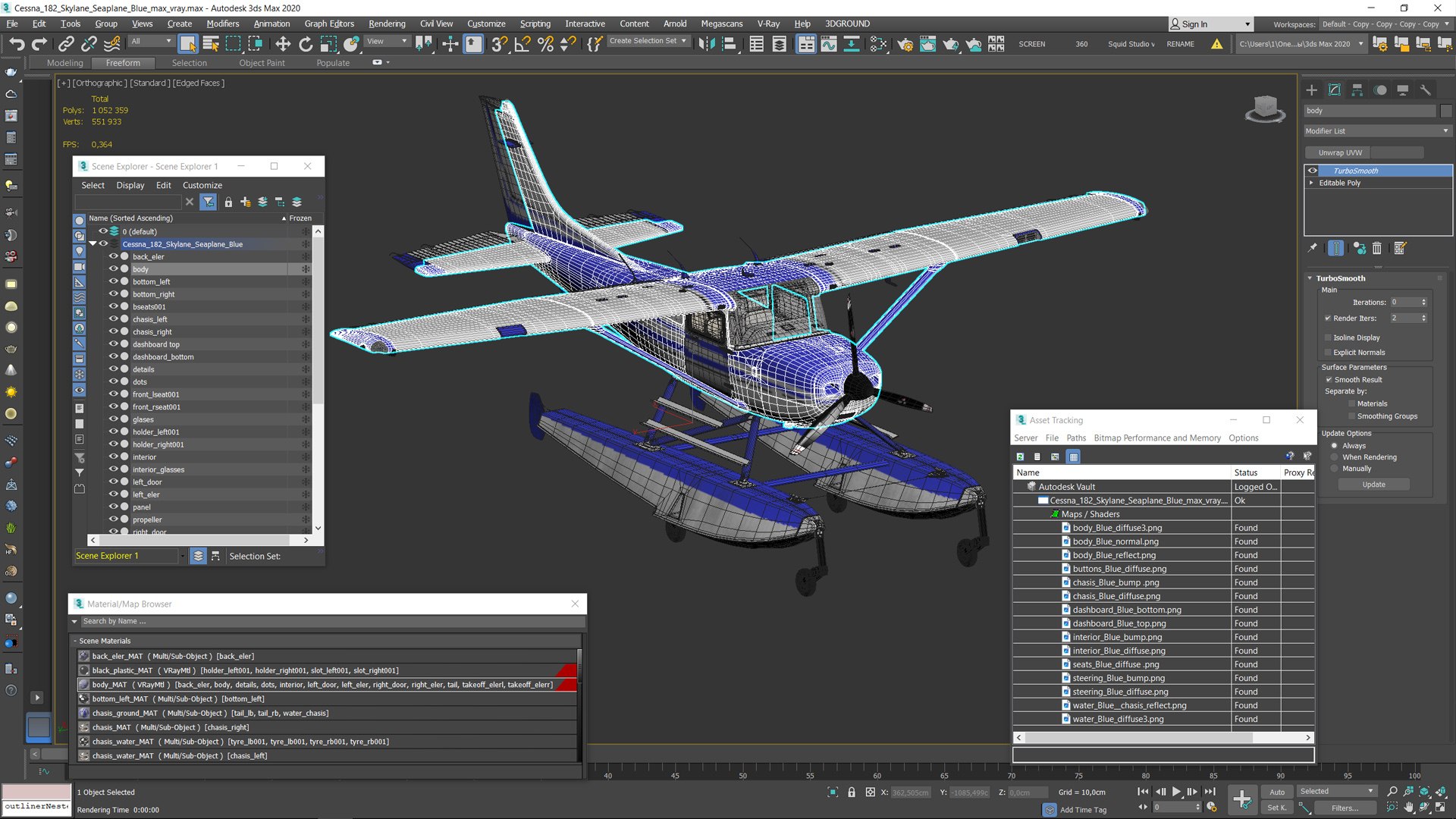Activate the Select Object tool
This screenshot has width=1456, height=819.
(x=187, y=44)
